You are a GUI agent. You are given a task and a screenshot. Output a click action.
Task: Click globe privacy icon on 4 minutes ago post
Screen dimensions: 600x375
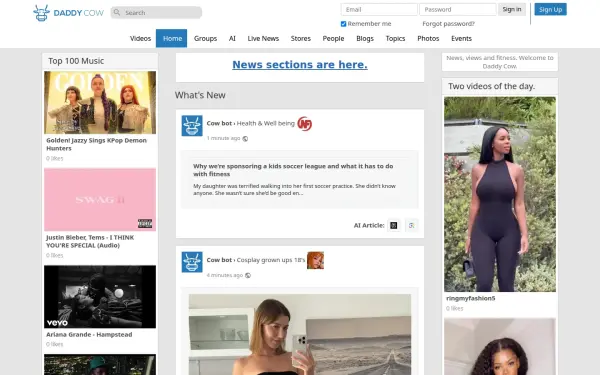pyautogui.click(x=248, y=275)
